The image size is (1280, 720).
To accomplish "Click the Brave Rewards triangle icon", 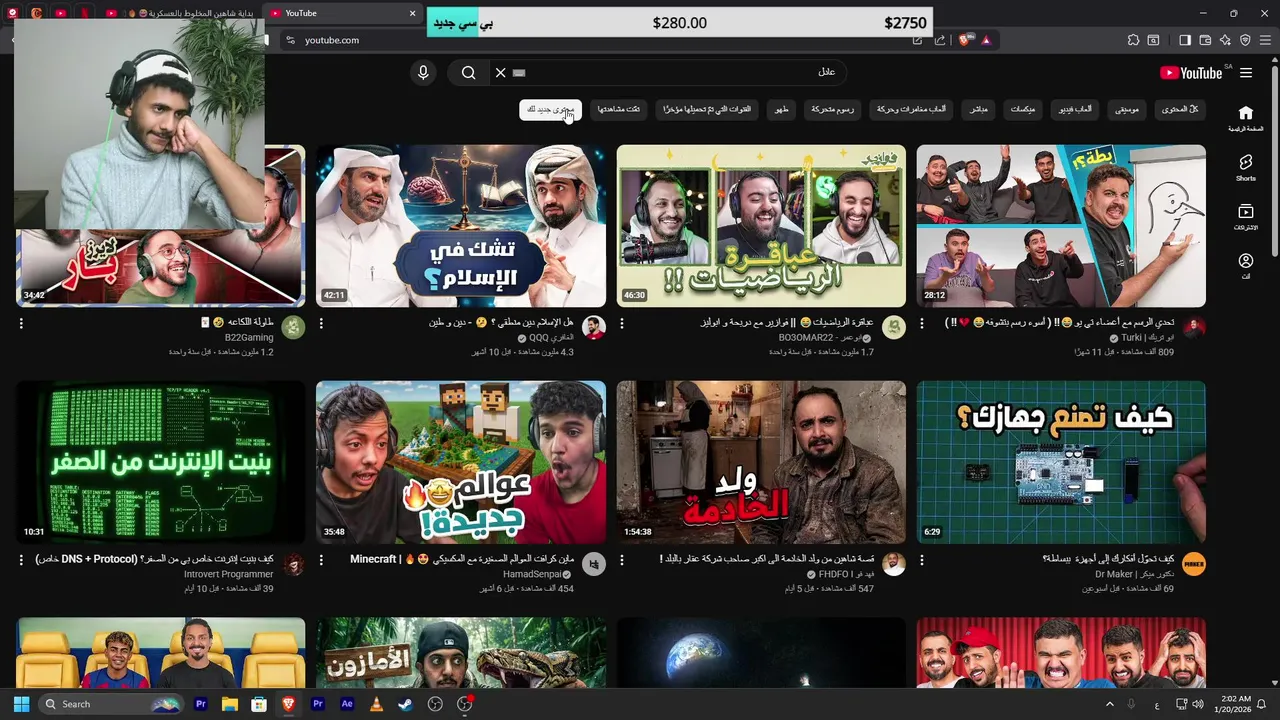I will point(986,40).
